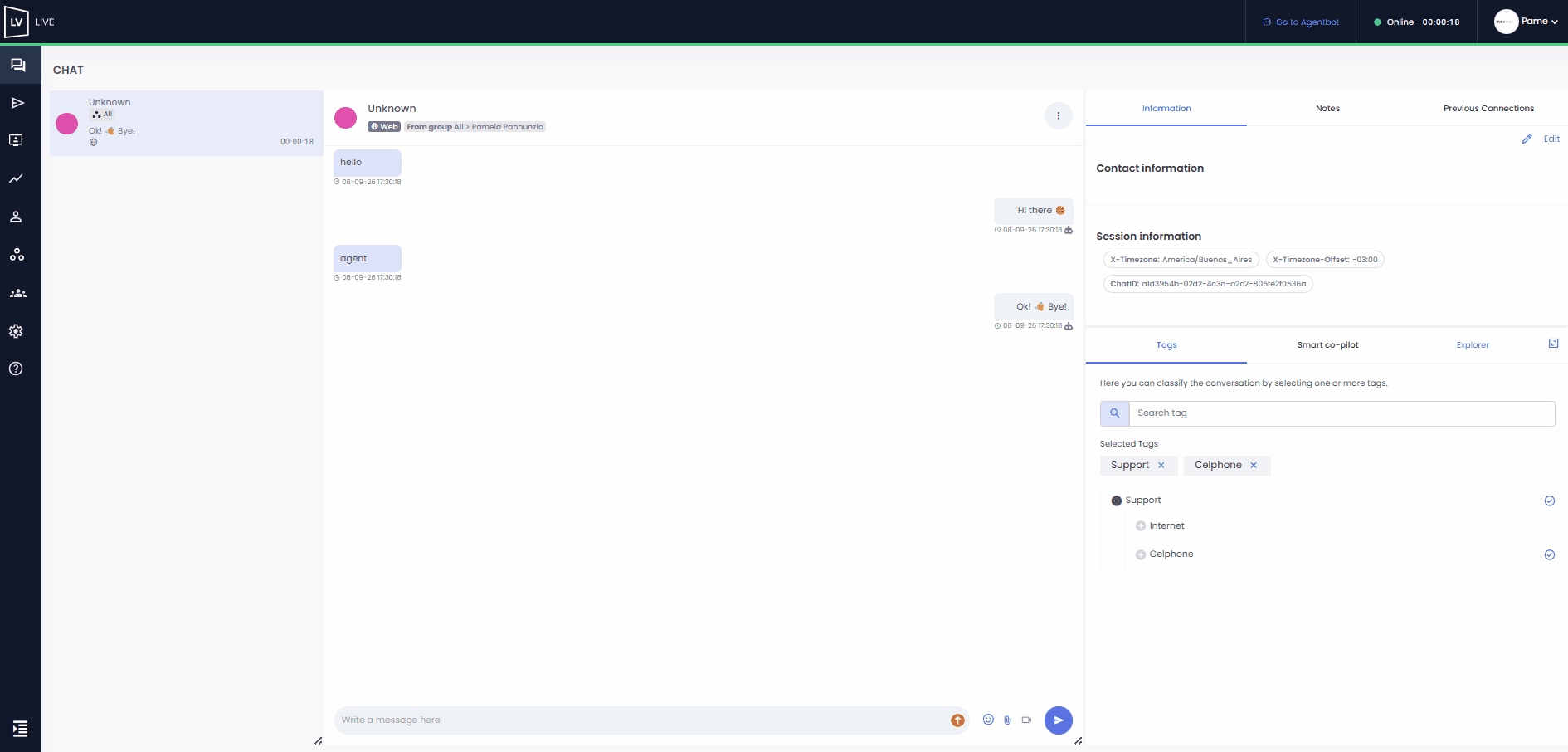Click the blue send message button
This screenshot has height=752, width=1568.
point(1058,720)
